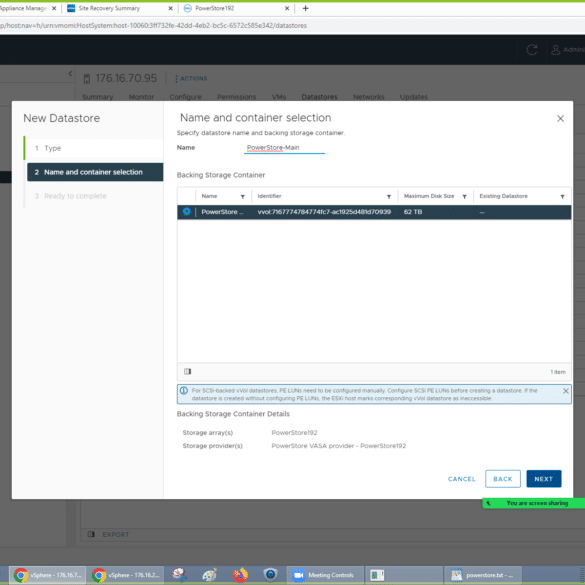Open the Networks tab
The image size is (585, 585).
[x=368, y=97]
